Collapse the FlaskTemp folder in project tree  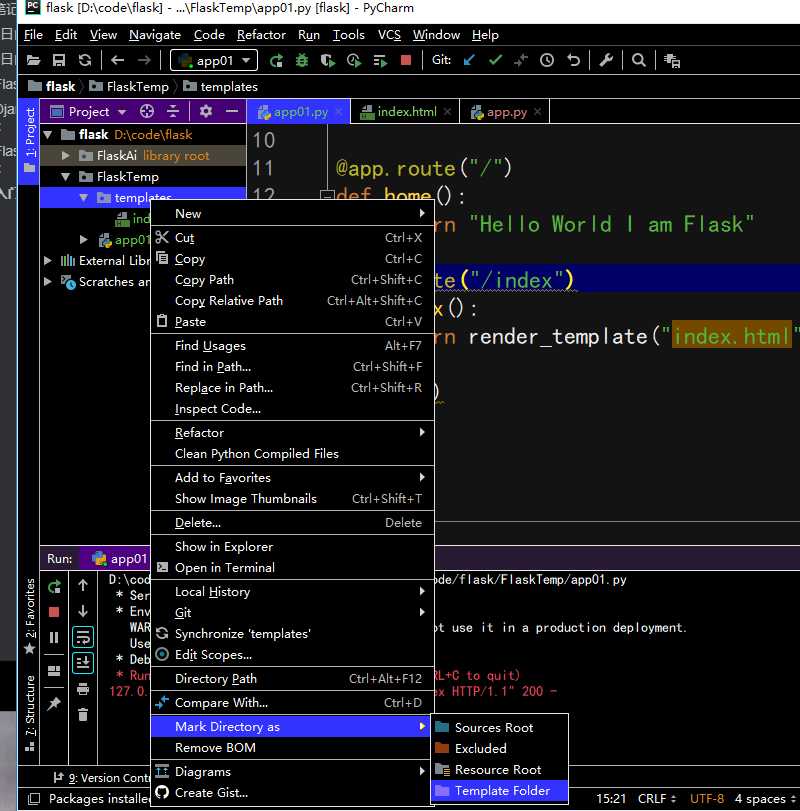click(66, 177)
